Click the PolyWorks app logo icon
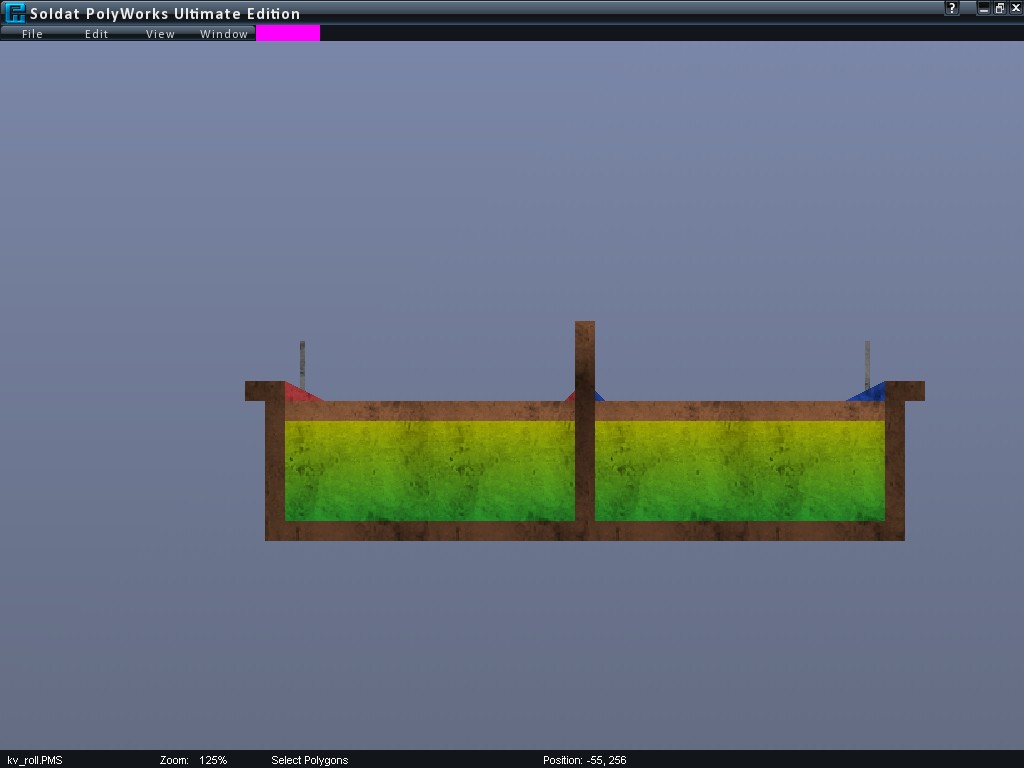Image resolution: width=1024 pixels, height=768 pixels. click(14, 13)
